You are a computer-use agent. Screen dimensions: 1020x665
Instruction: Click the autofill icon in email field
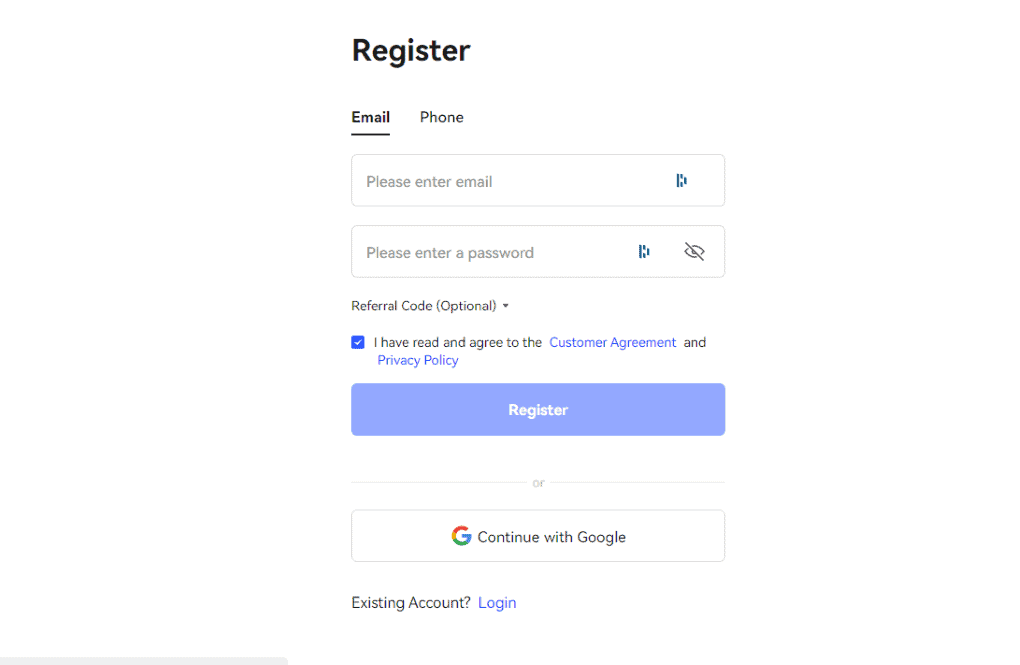(x=681, y=181)
